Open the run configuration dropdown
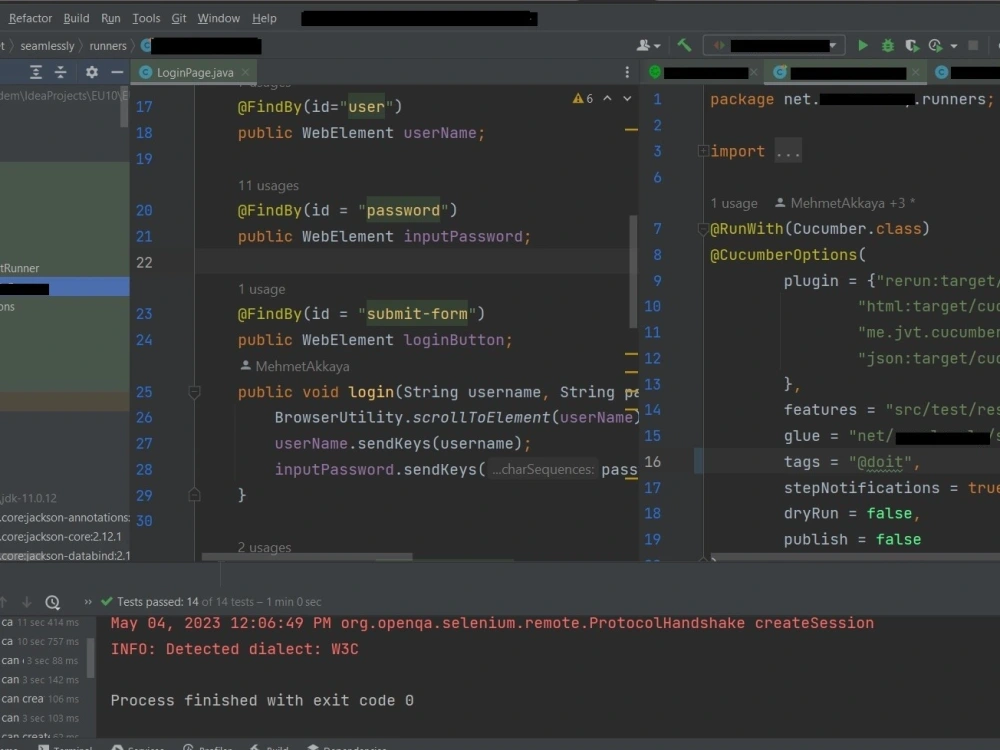 (x=774, y=45)
